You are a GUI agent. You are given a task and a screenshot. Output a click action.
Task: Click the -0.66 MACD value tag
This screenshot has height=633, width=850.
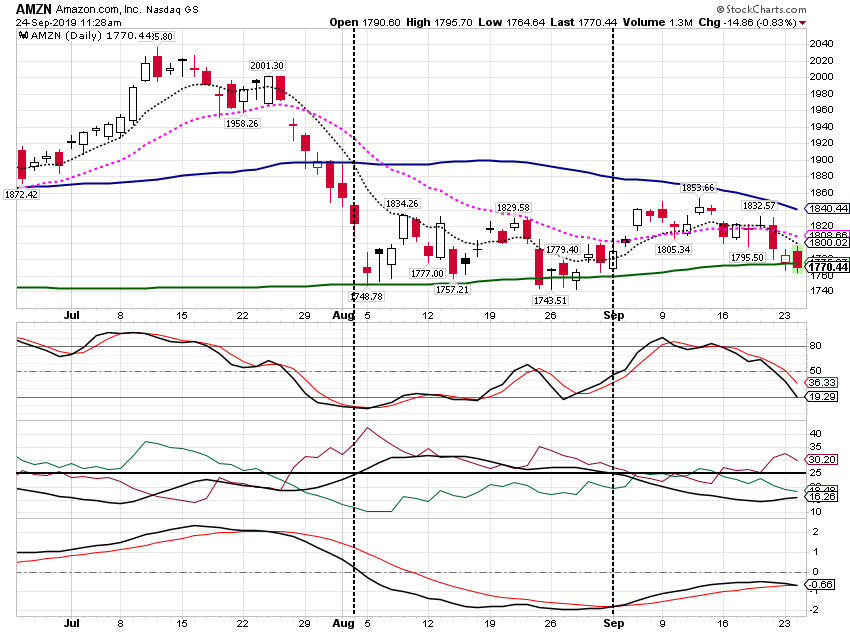click(x=821, y=584)
